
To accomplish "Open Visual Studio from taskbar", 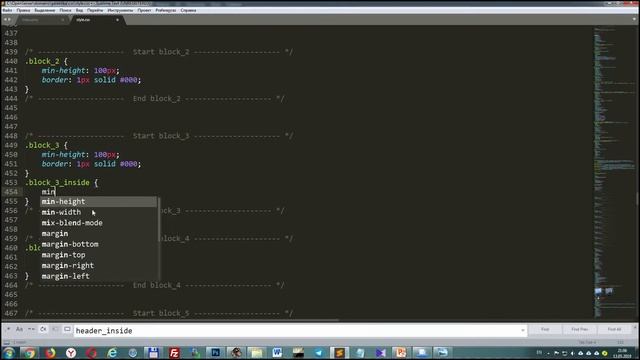I will pos(380,353).
